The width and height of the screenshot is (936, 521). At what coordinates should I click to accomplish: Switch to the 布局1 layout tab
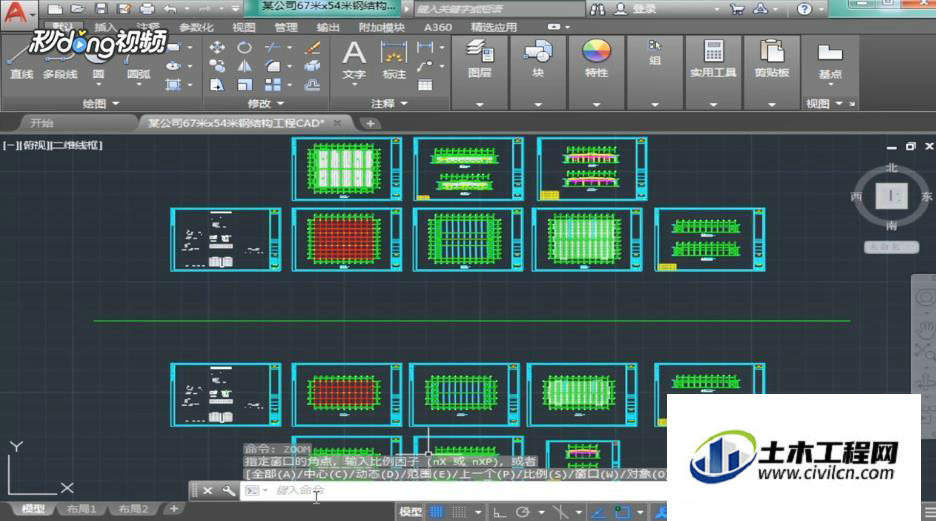pyautogui.click(x=82, y=509)
